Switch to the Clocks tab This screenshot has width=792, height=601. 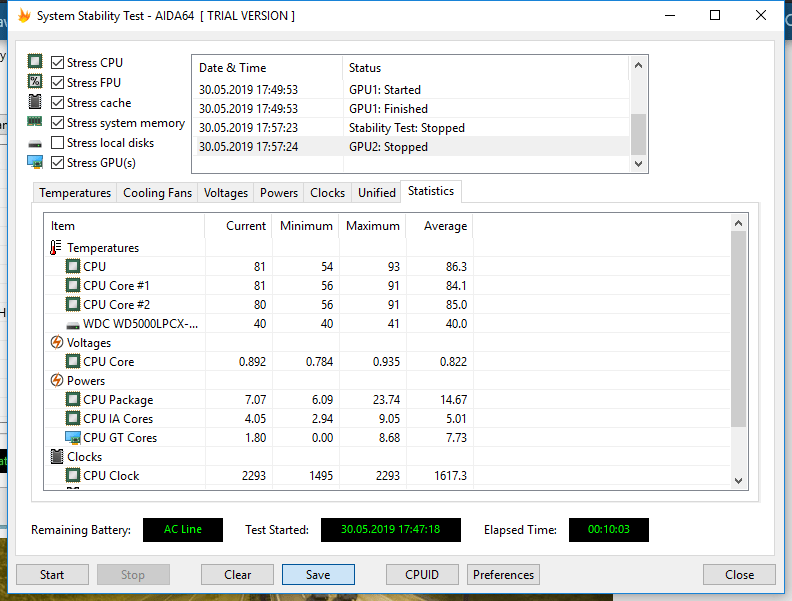(327, 193)
